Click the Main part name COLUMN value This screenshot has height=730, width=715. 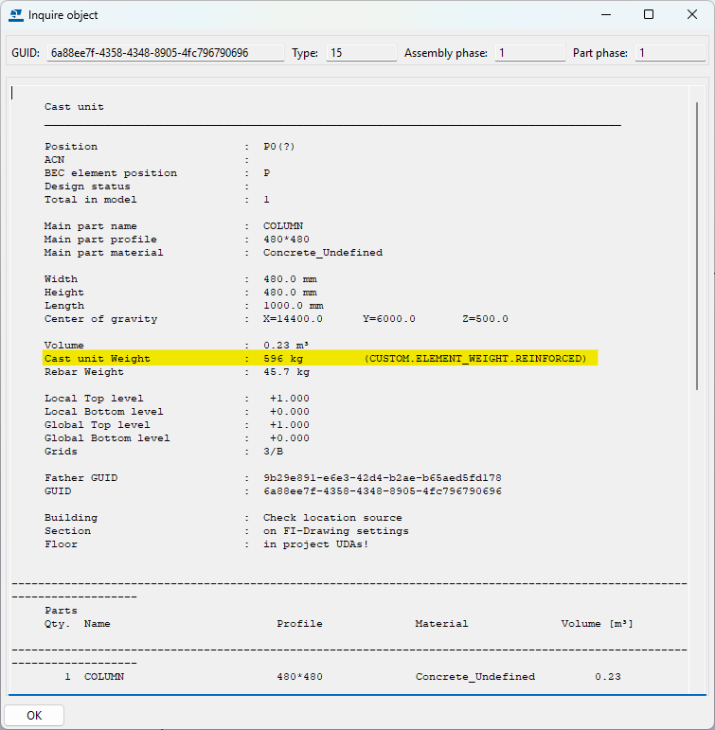click(x=283, y=226)
